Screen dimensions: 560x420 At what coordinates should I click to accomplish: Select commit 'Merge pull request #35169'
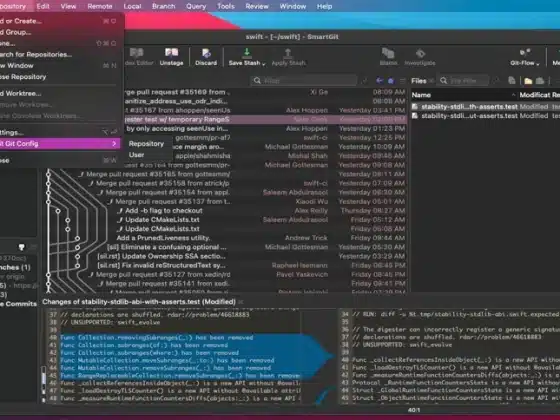[266, 92]
